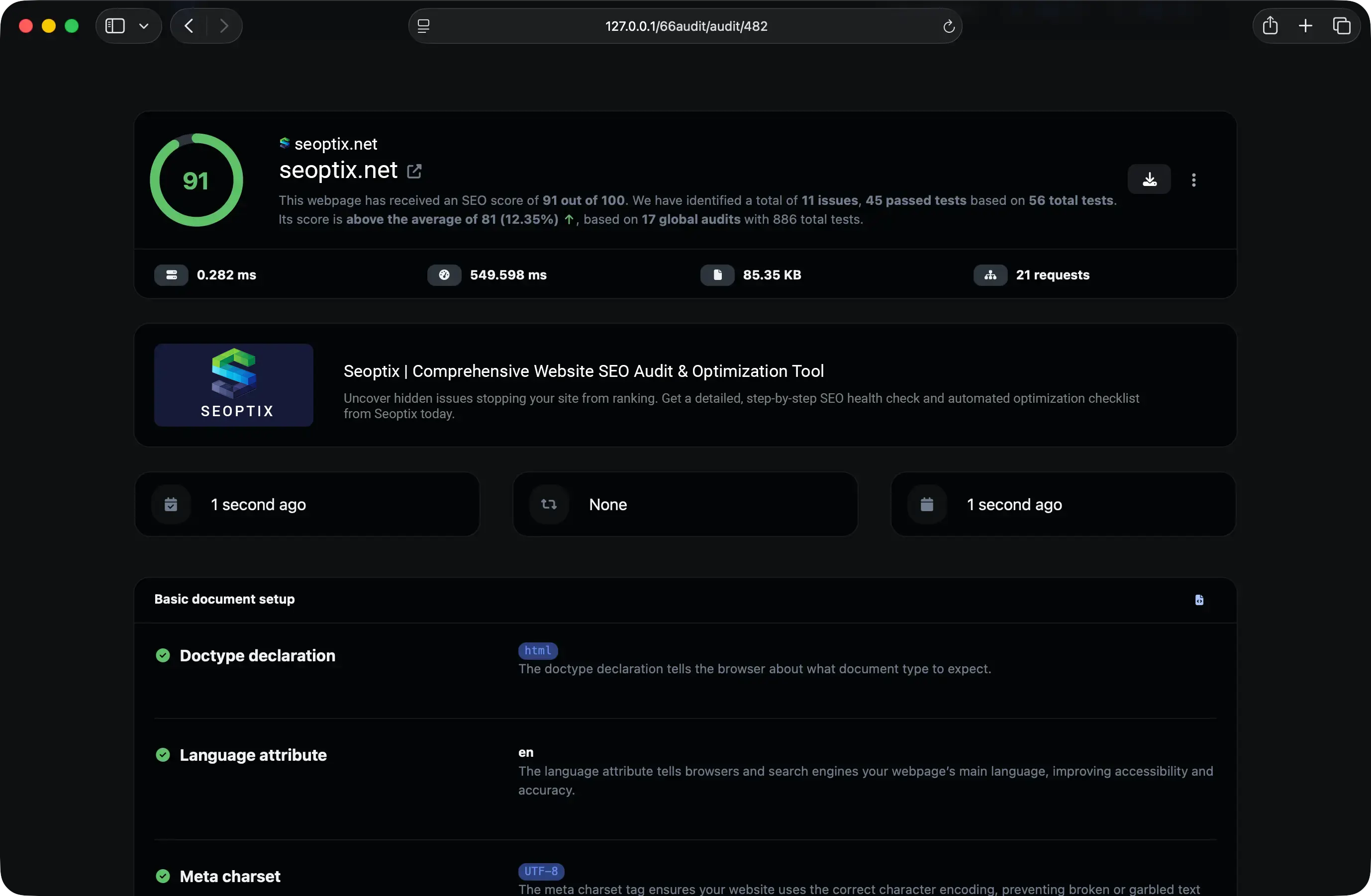Reload the page with the refresh icon

click(948, 26)
